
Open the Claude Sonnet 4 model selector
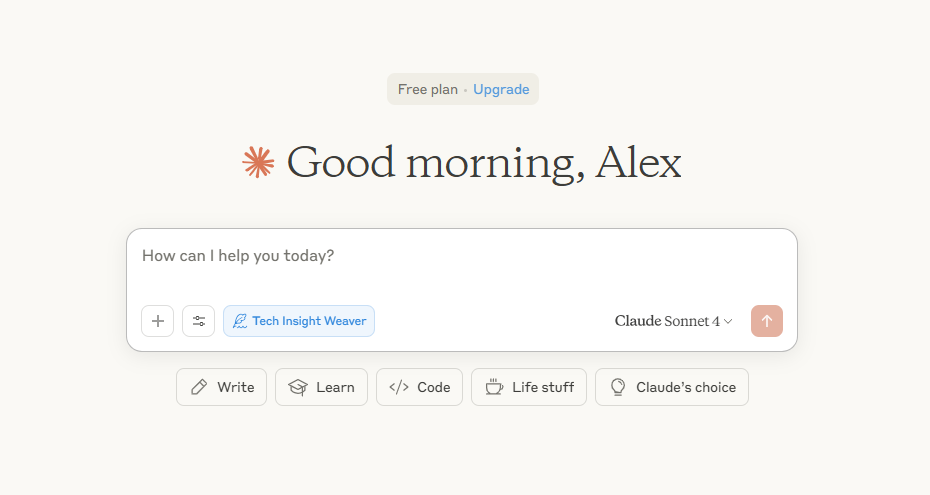point(667,321)
